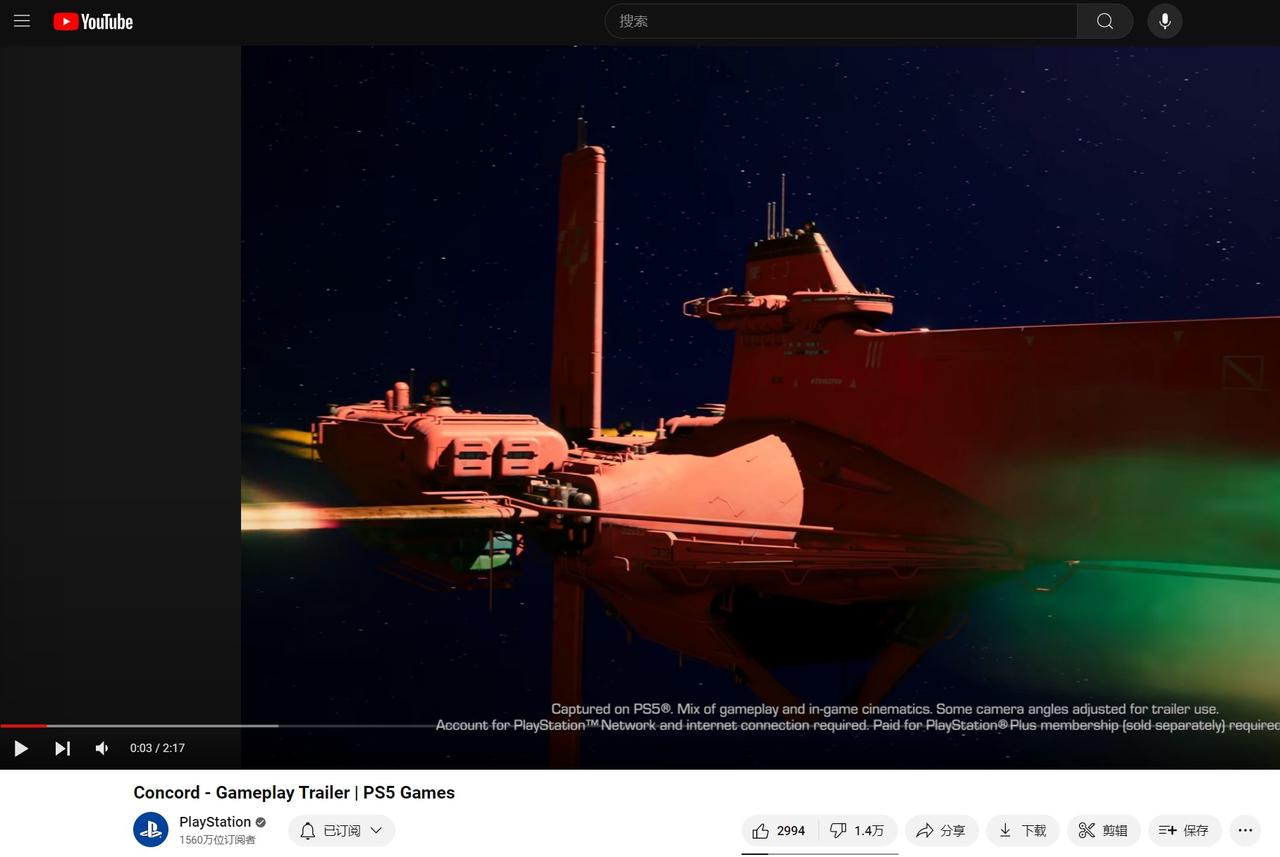The height and width of the screenshot is (857, 1280).
Task: Click the video frame showing red spaceship
Action: point(760,400)
